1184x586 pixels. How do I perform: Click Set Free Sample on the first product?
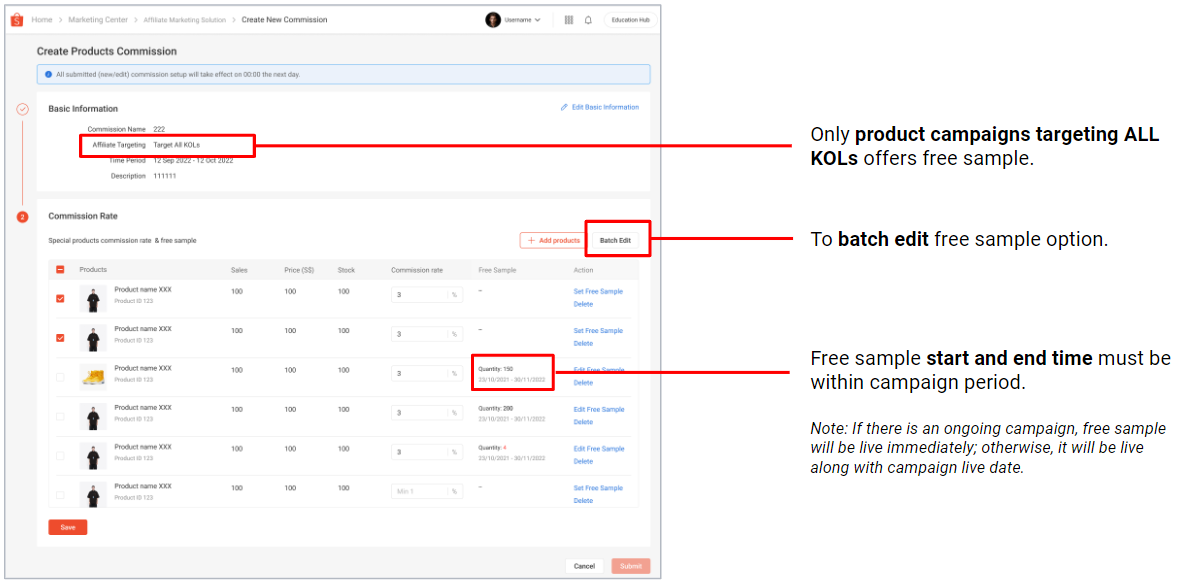pos(598,291)
